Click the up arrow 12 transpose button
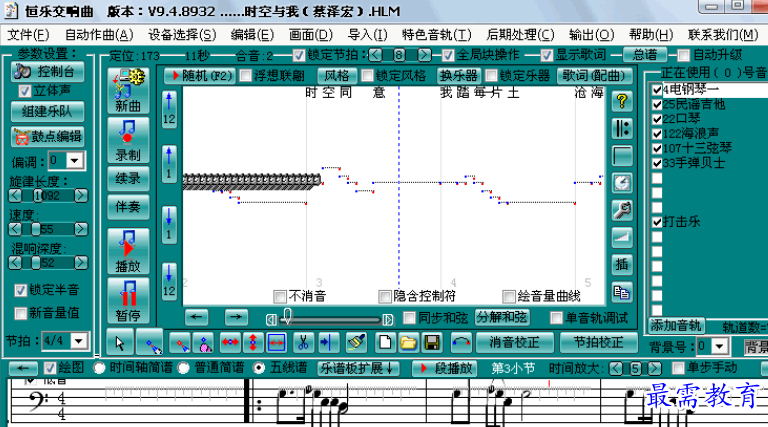768x427 pixels. tap(169, 110)
